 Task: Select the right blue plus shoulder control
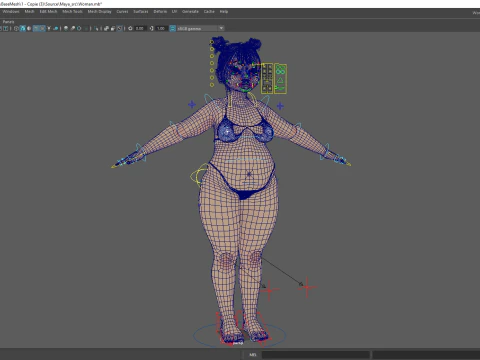coord(280,106)
